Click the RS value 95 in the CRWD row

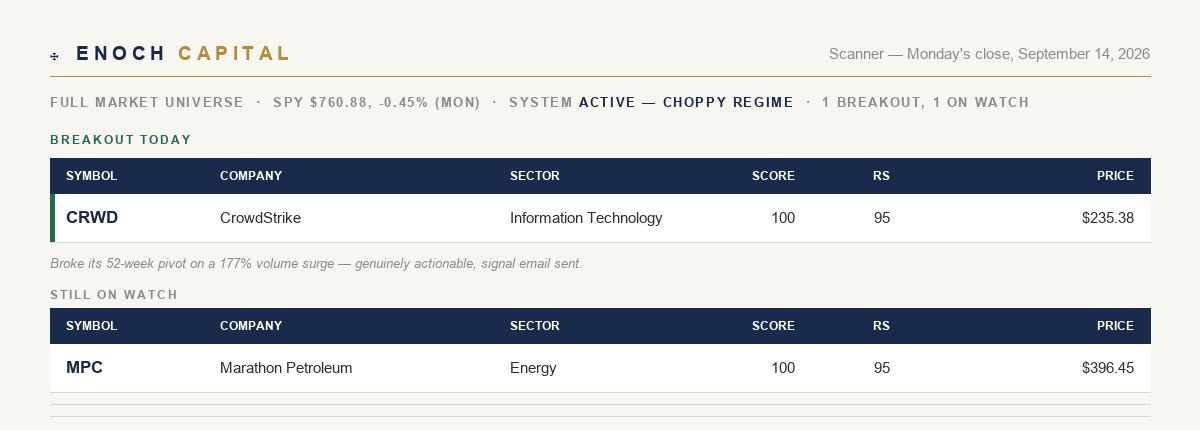coord(881,218)
